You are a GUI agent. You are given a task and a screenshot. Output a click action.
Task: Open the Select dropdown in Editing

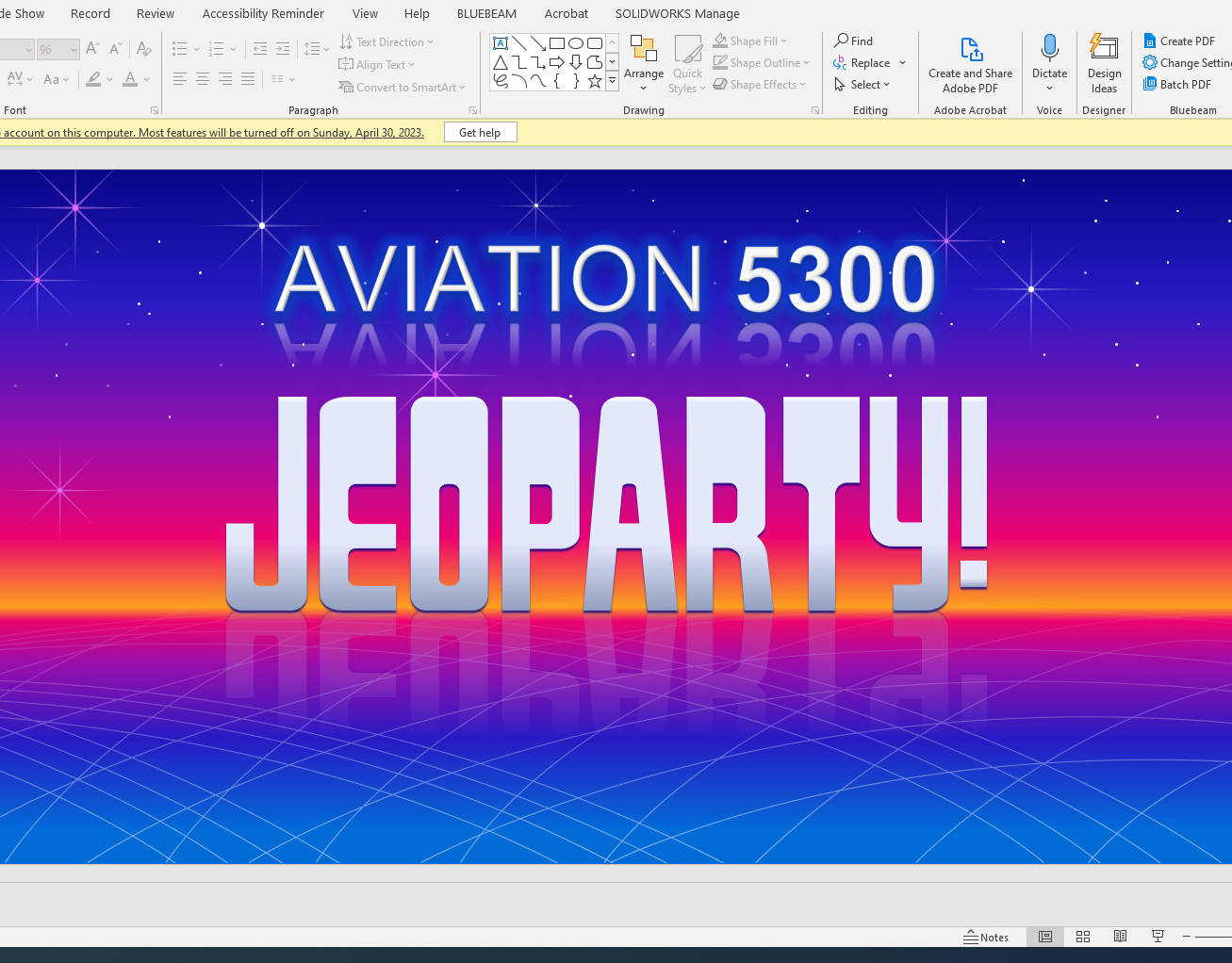pos(862,85)
